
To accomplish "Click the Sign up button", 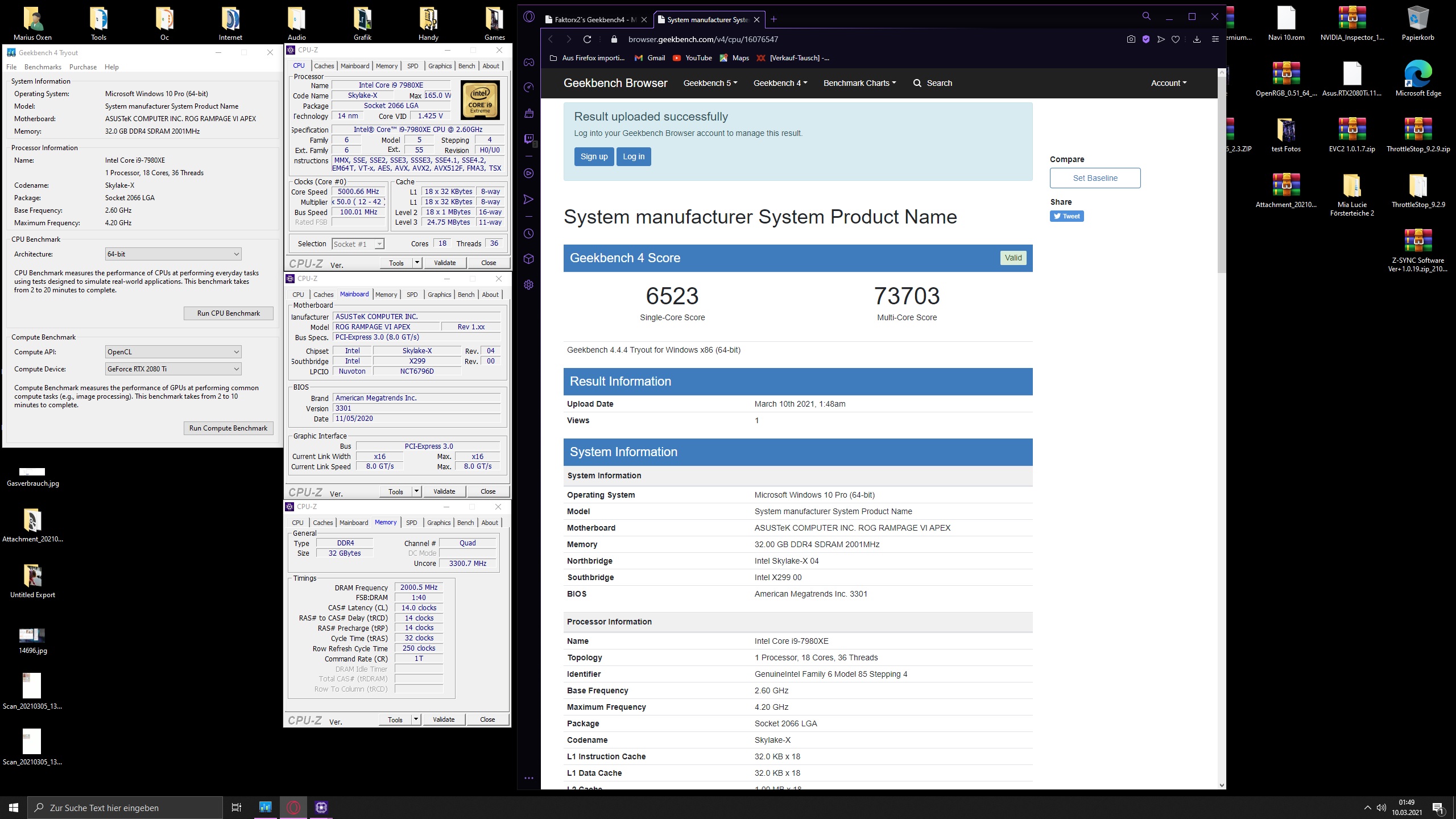I will tap(594, 156).
